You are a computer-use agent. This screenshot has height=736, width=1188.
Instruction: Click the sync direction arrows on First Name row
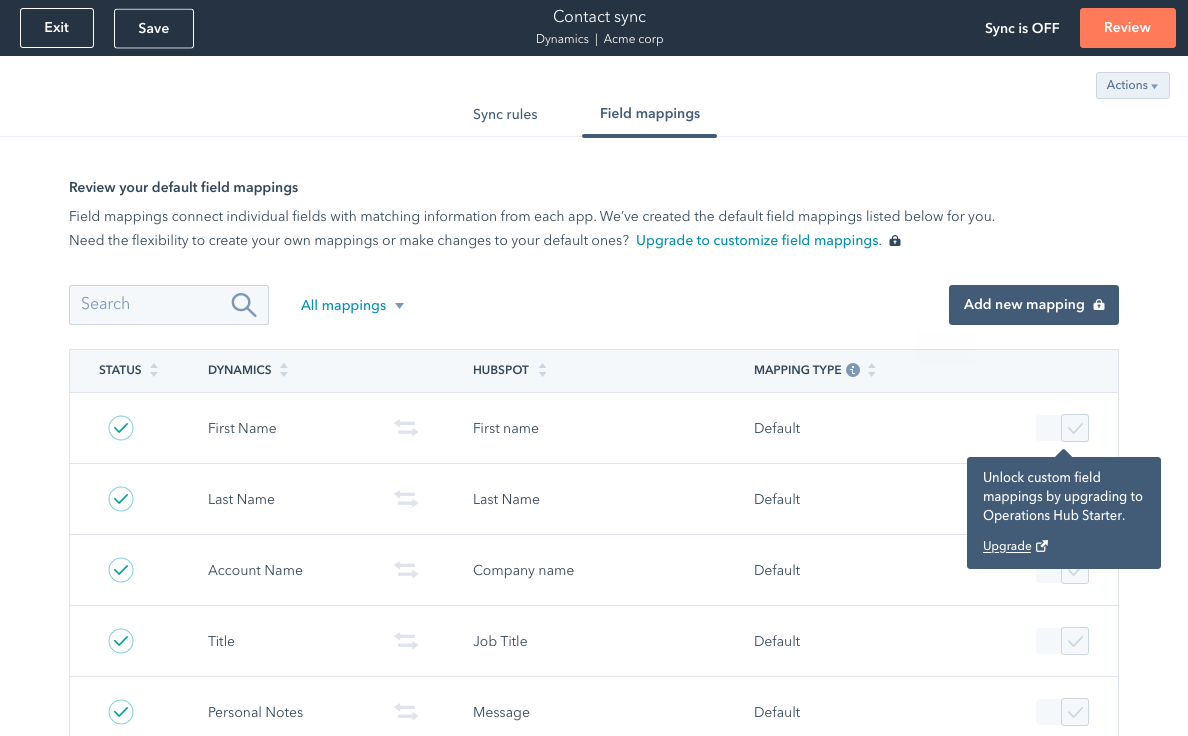pos(406,428)
